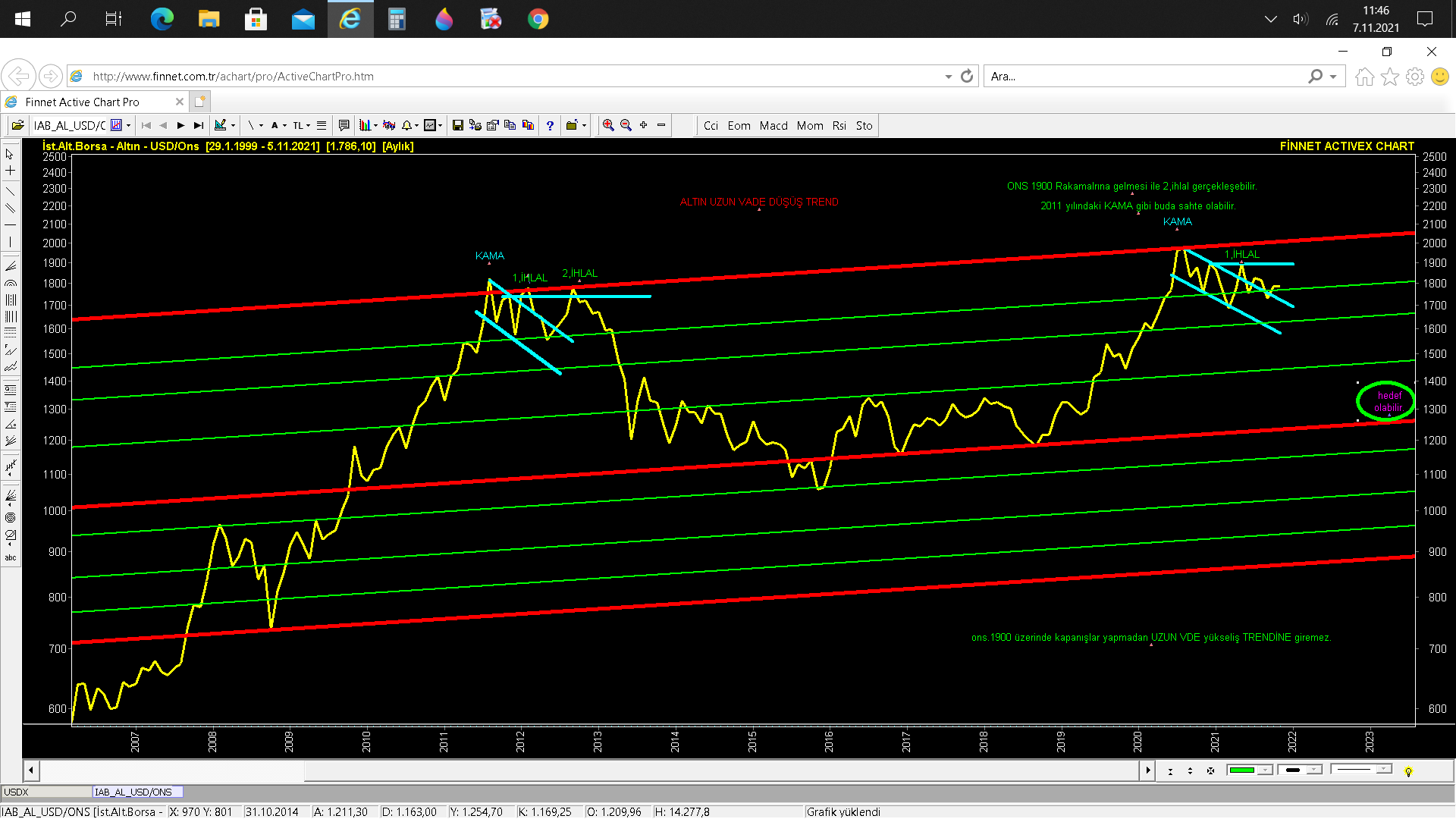Screen dimensions: 1456x819
Task: Click the yellow light bulb icon
Action: tap(1408, 771)
